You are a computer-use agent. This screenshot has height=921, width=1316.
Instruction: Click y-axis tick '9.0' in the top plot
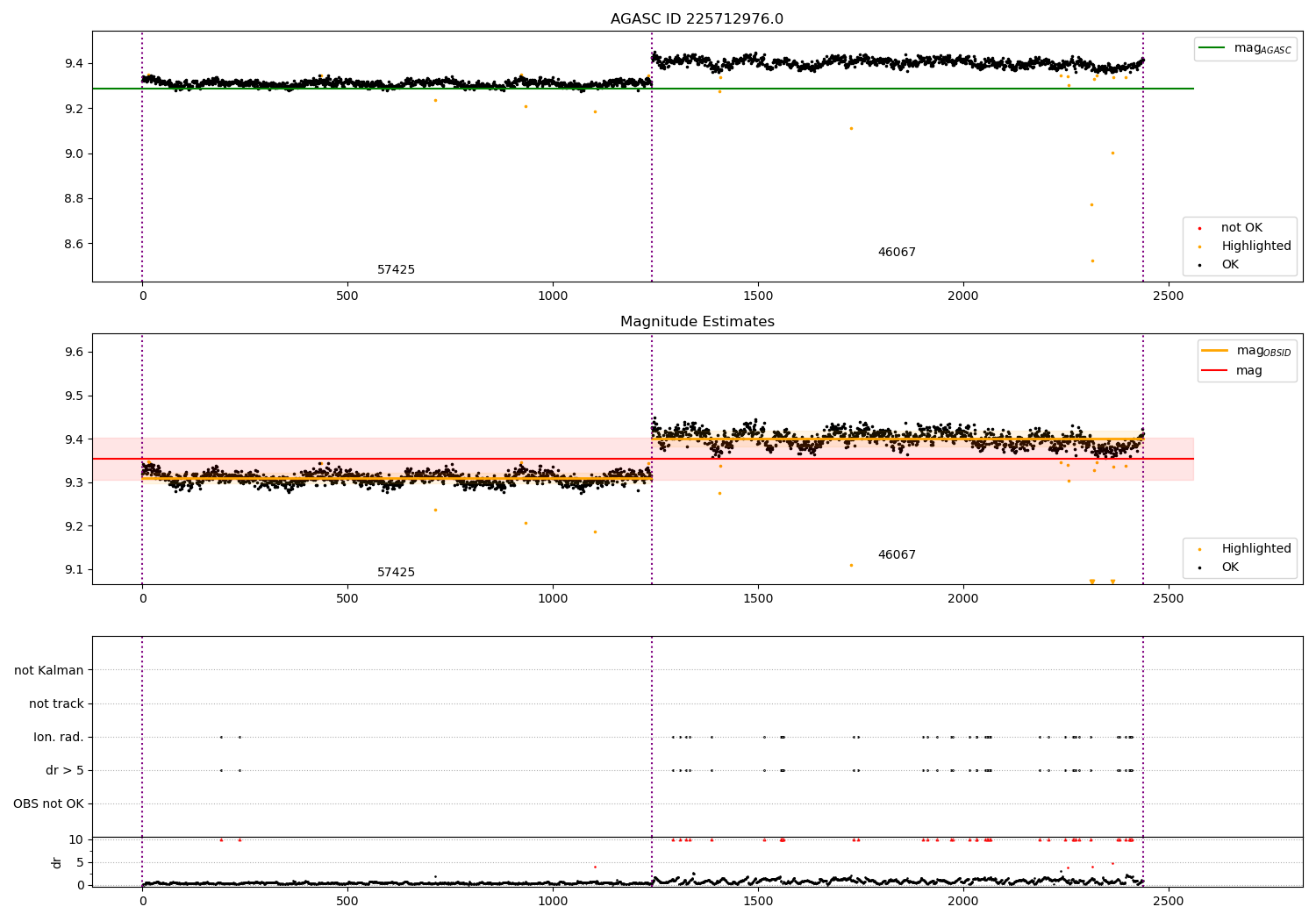tap(73, 153)
